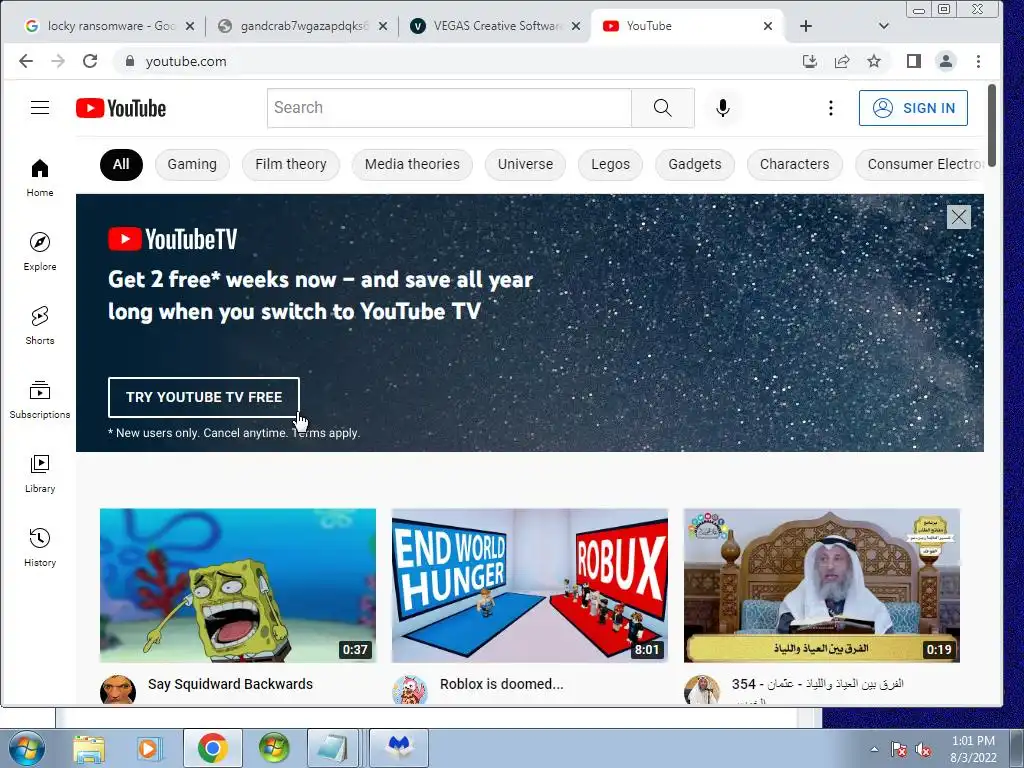Open History in sidebar

coord(40,547)
